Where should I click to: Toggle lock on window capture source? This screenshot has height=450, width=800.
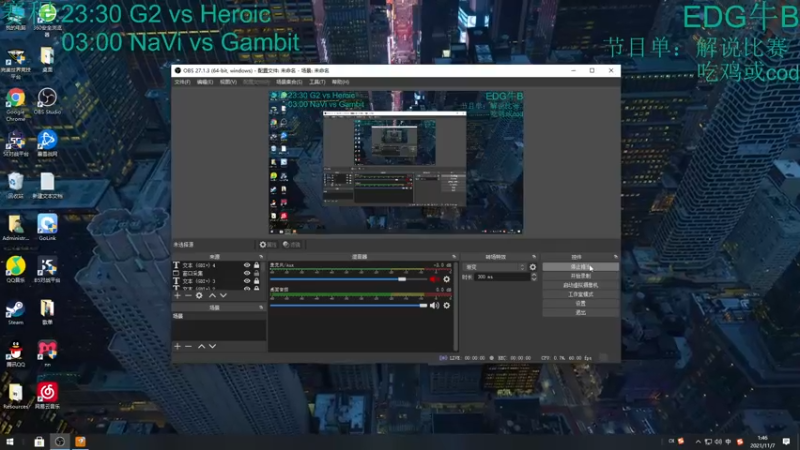[x=257, y=273]
